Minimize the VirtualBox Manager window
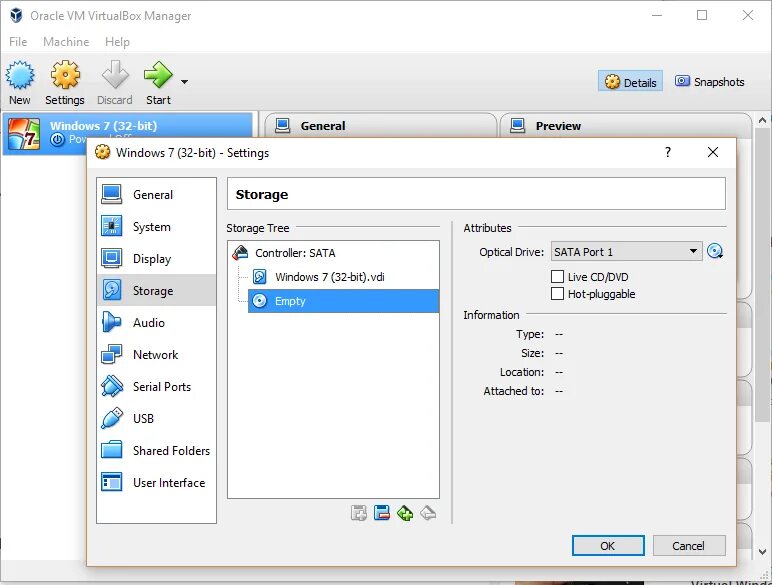This screenshot has width=772, height=585. [657, 15]
